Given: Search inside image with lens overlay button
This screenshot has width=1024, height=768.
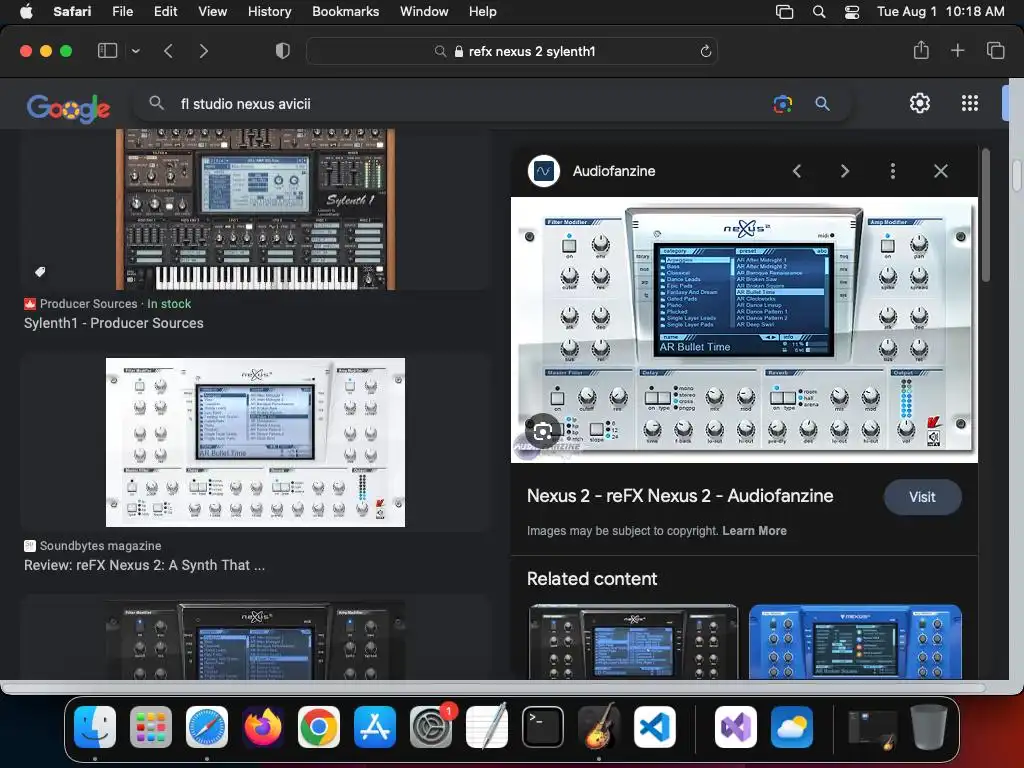Looking at the screenshot, I should [542, 431].
